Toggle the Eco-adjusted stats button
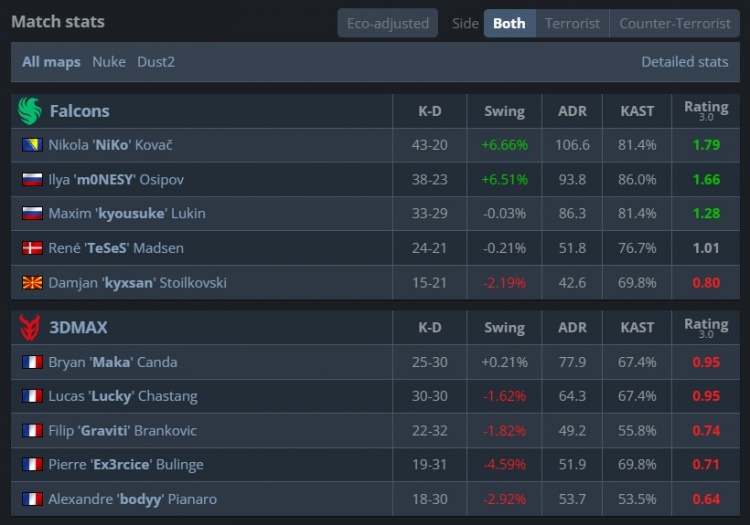Viewport: 750px width, 525px height. click(387, 23)
